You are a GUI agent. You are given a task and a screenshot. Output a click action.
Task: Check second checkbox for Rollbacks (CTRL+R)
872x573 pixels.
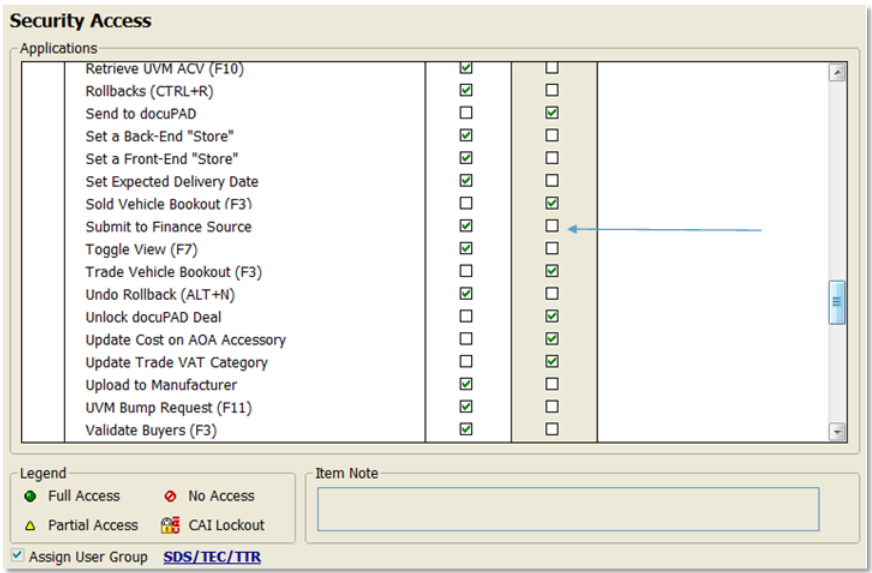552,90
